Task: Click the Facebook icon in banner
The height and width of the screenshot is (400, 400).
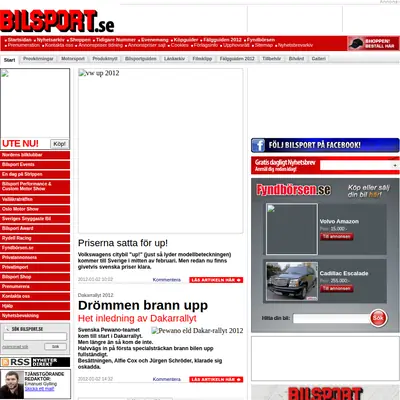Action: (258, 145)
